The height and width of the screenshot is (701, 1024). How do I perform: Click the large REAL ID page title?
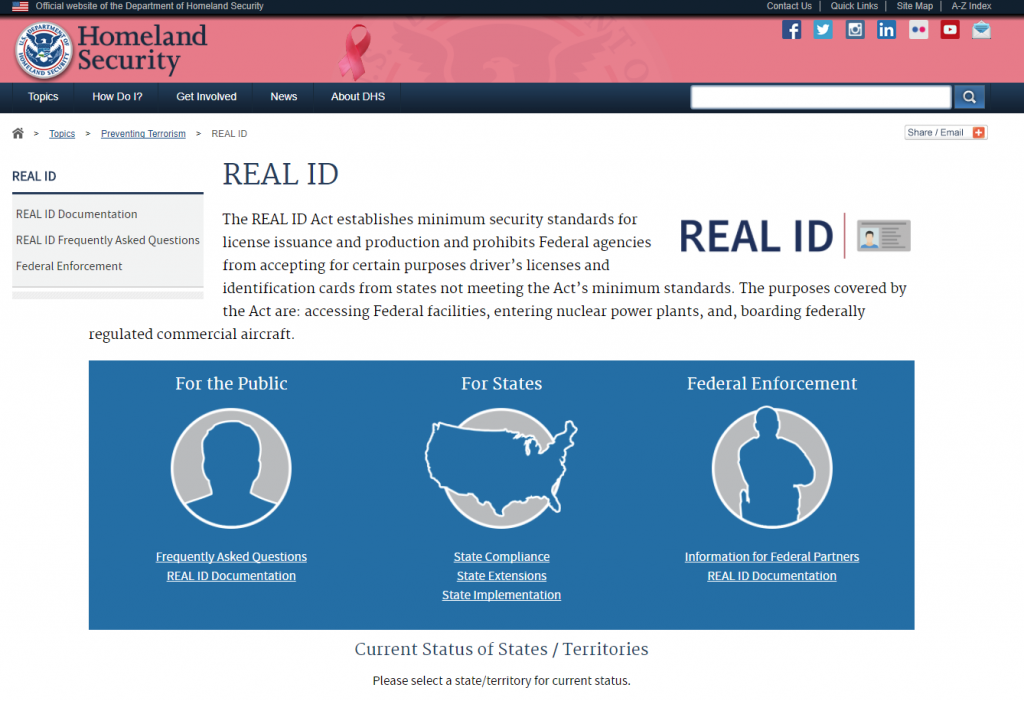[x=281, y=174]
